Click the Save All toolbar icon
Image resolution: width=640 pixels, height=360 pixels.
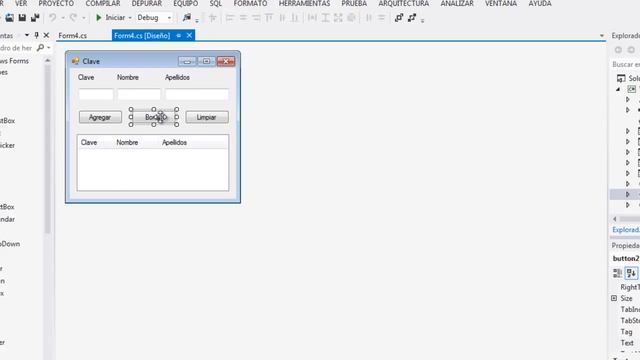coord(35,18)
